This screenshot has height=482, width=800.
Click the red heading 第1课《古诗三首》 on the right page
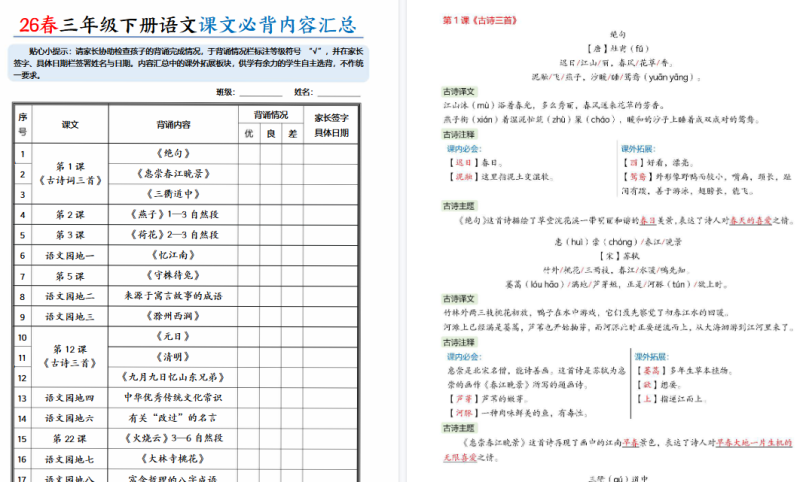pos(480,20)
